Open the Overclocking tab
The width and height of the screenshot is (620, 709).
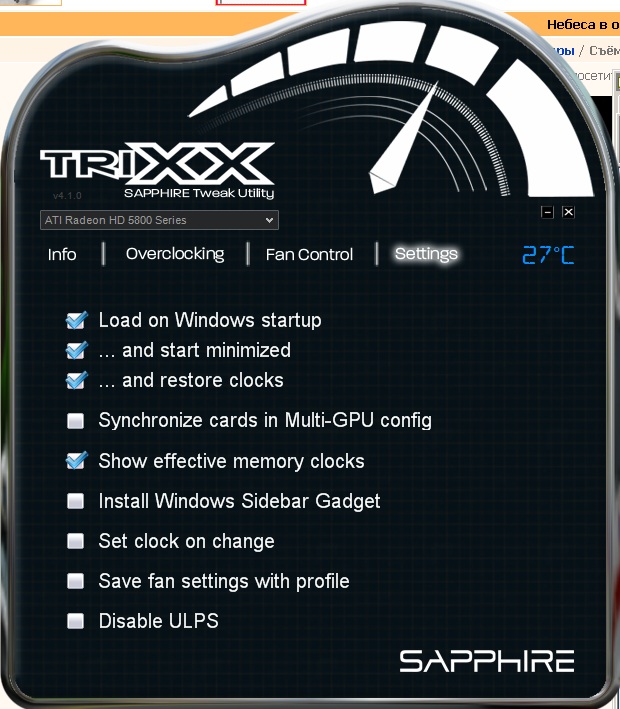[175, 254]
